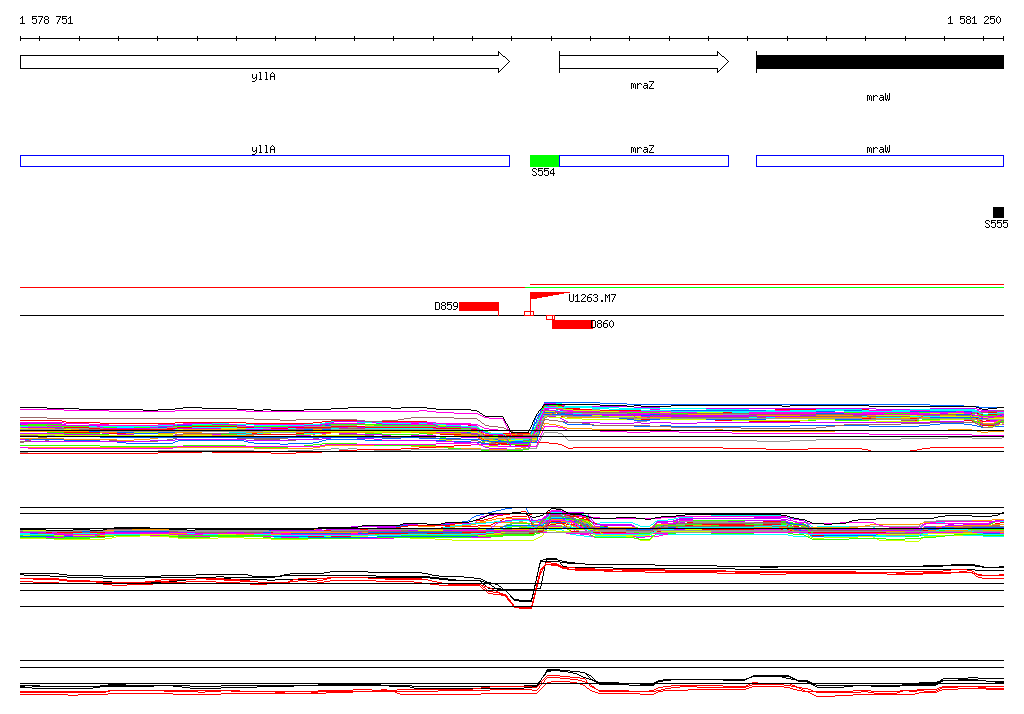Click the start coordinate 1 578 751
Image resolution: width=1024 pixels, height=714 pixels.
46,20
